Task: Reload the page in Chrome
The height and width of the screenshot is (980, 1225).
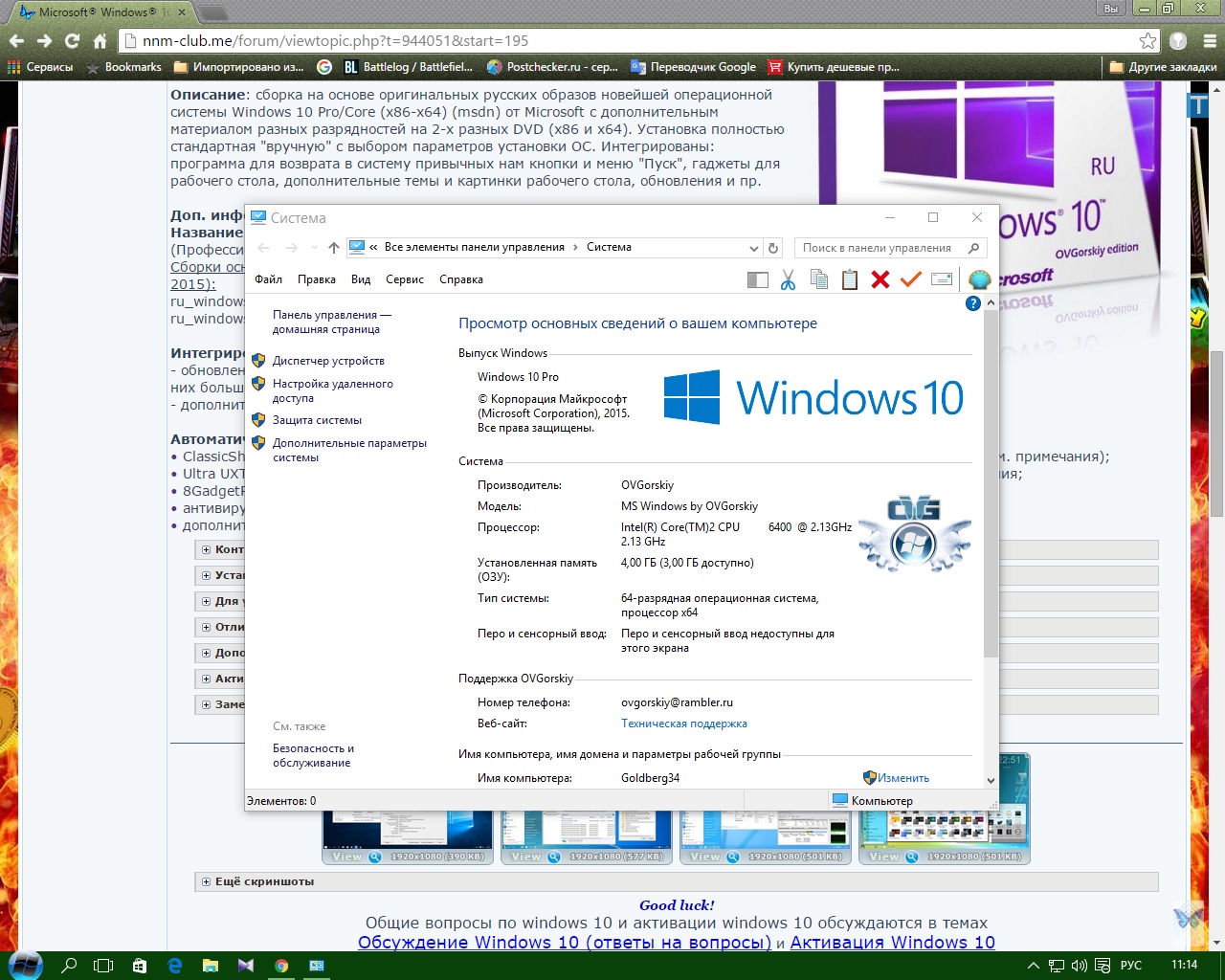Action: pos(72,41)
